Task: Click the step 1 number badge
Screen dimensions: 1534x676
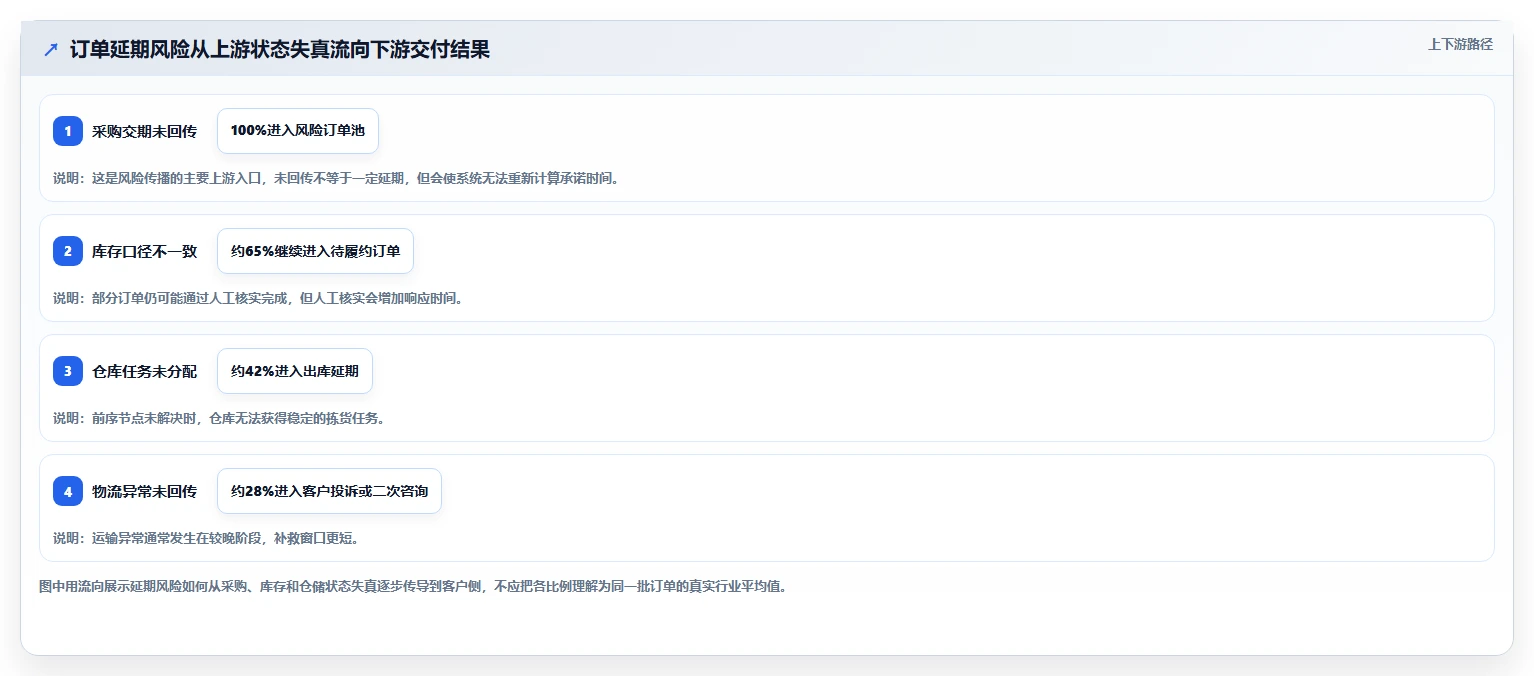Action: [x=68, y=131]
